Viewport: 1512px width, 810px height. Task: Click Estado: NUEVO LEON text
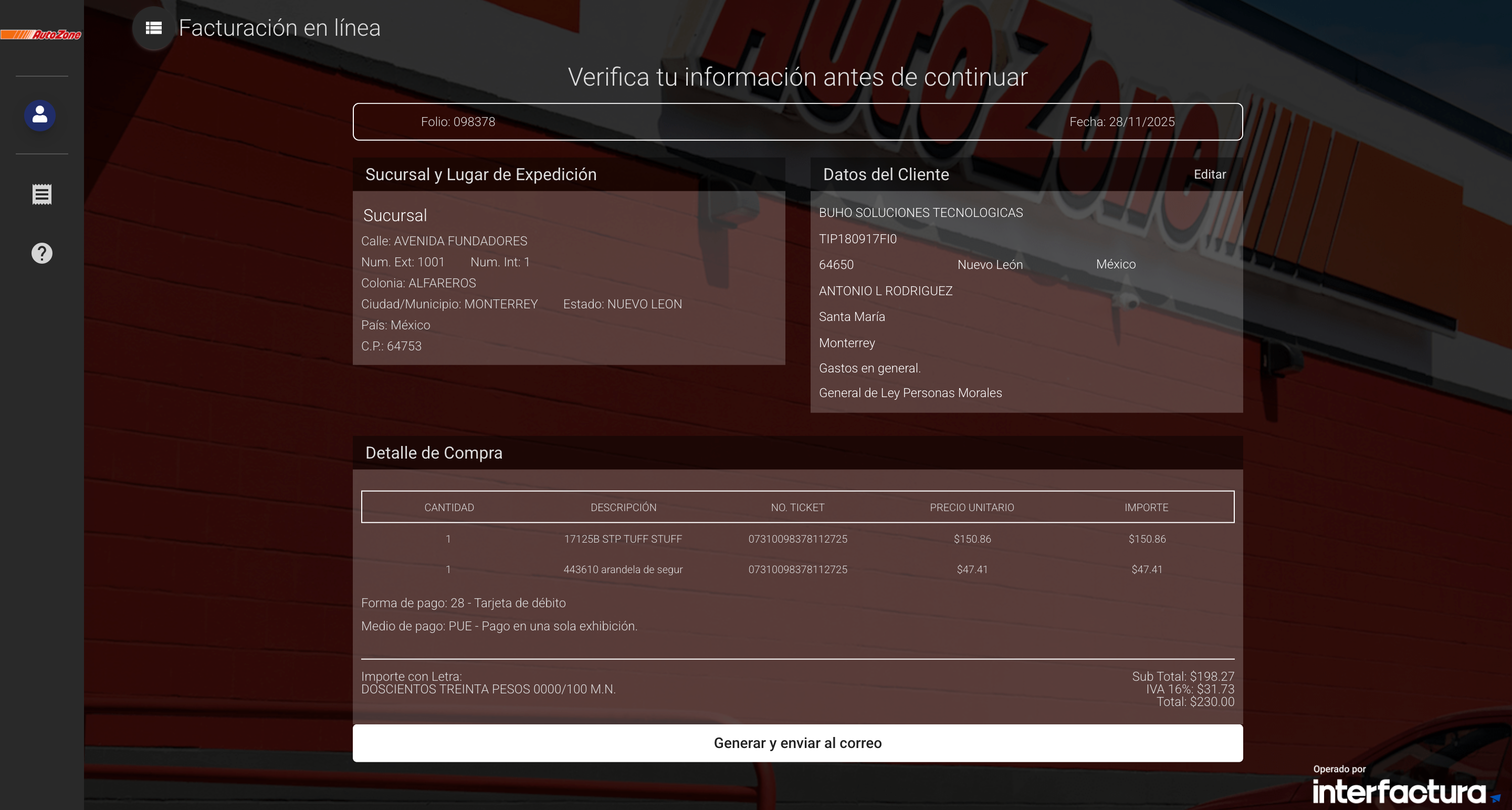622,304
